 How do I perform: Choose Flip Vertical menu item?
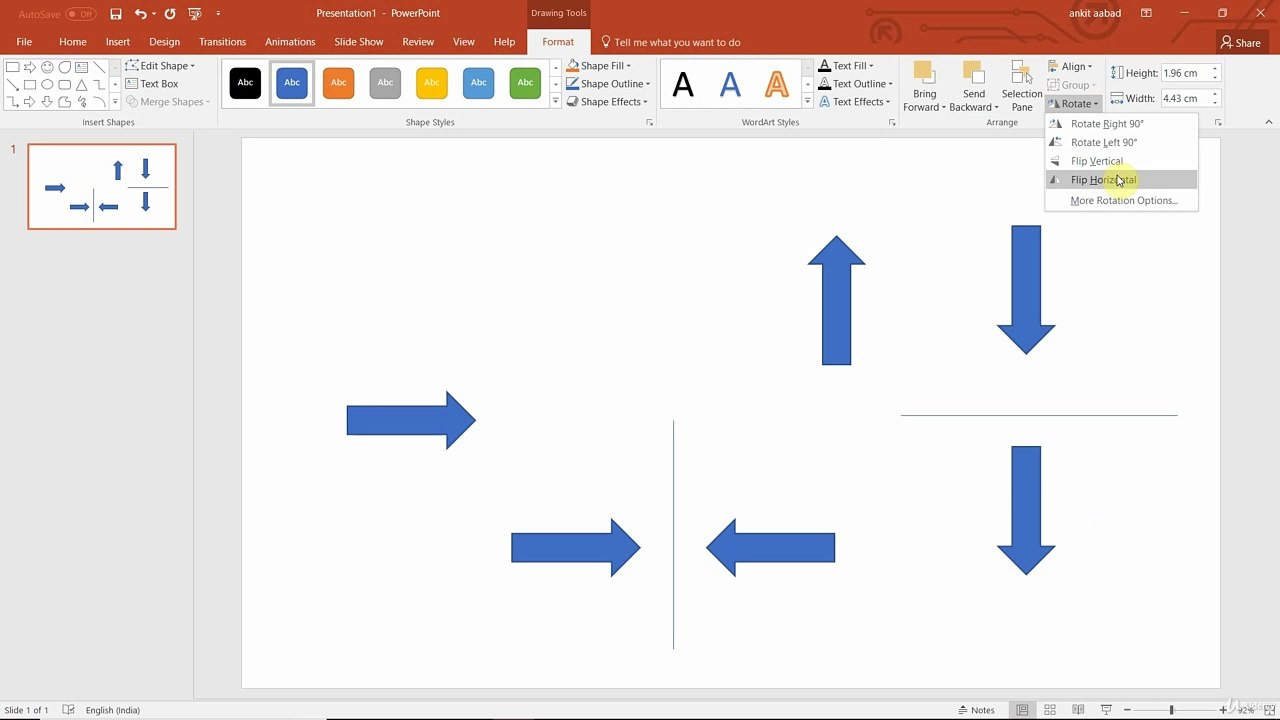click(1121, 161)
